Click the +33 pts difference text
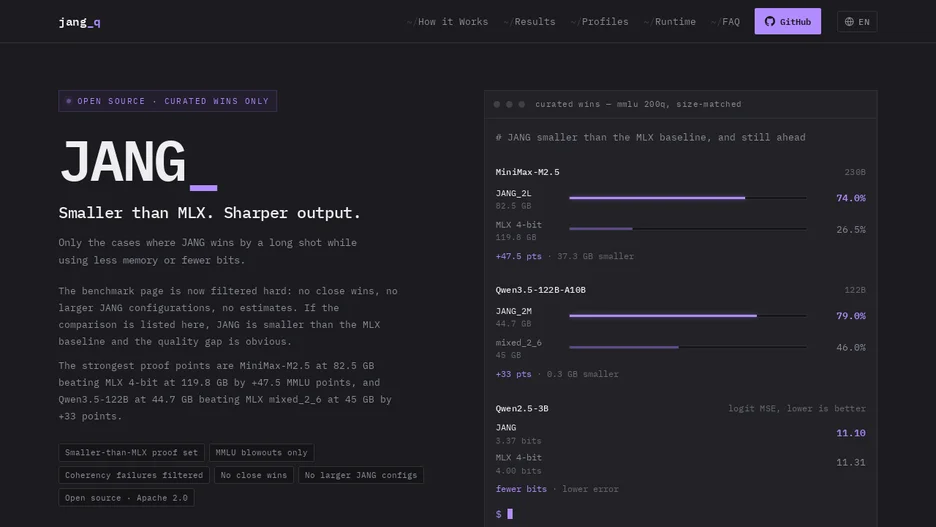This screenshot has width=936, height=527. click(513, 374)
